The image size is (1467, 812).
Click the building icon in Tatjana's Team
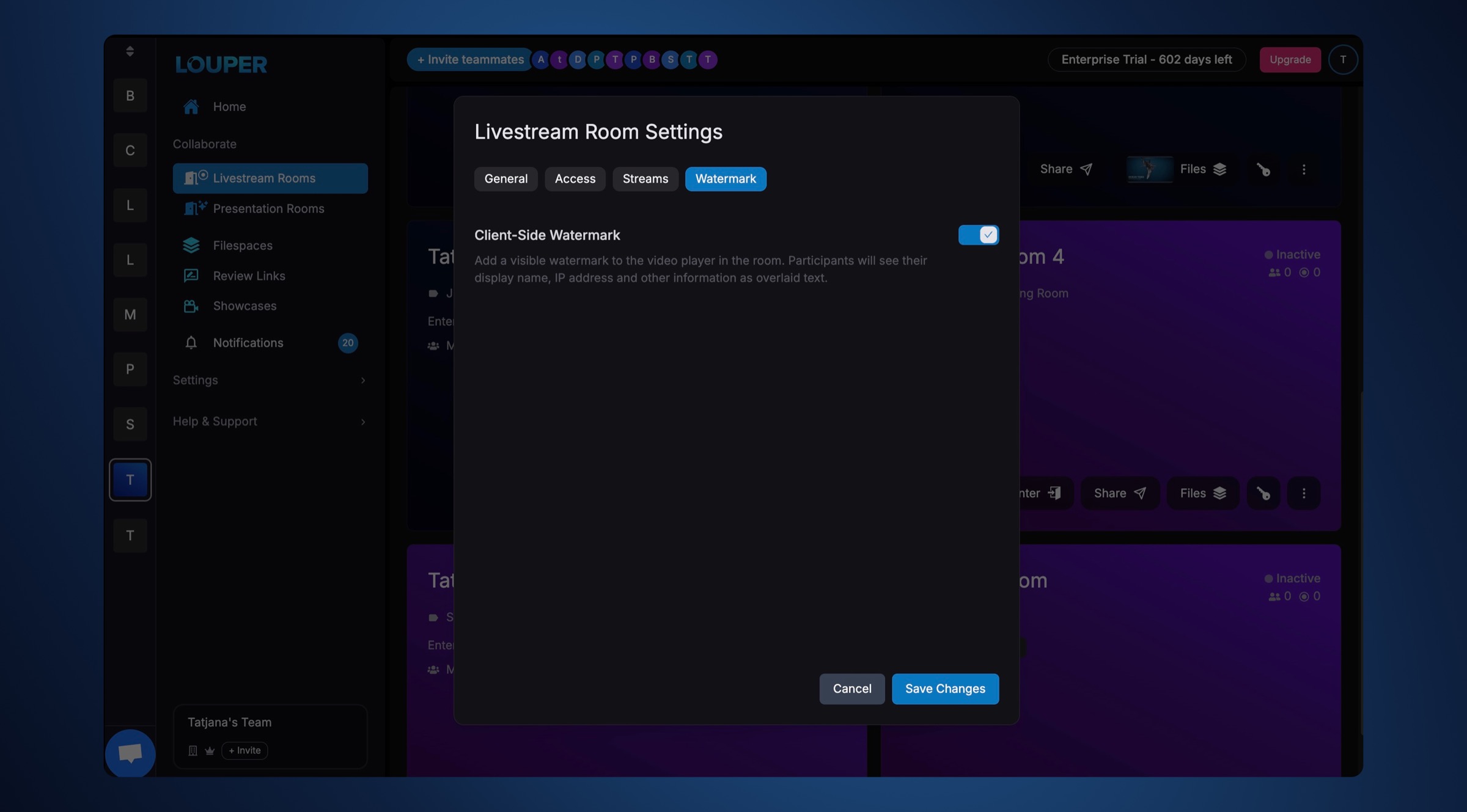(x=193, y=751)
